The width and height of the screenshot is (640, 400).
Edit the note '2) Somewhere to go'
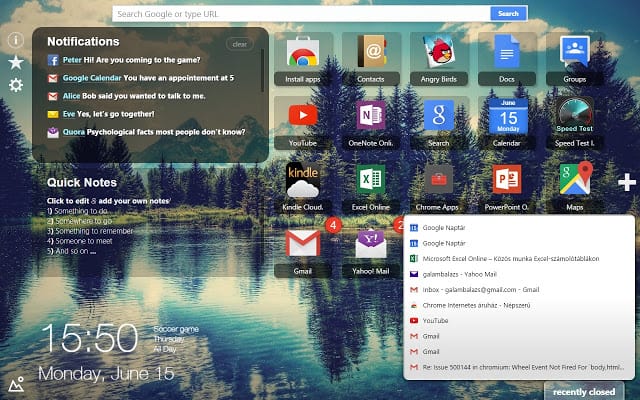pos(79,221)
